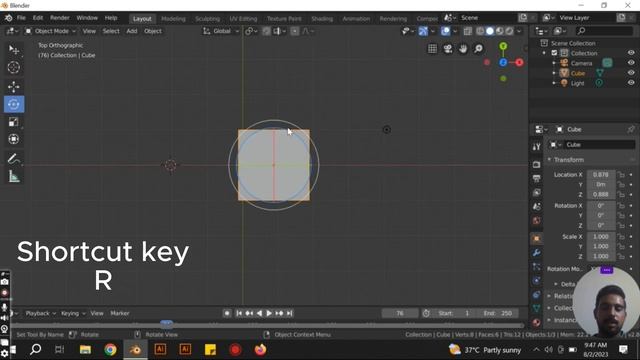Open the Tool properties tab
Screen dimensions: 640x360
click(536, 147)
